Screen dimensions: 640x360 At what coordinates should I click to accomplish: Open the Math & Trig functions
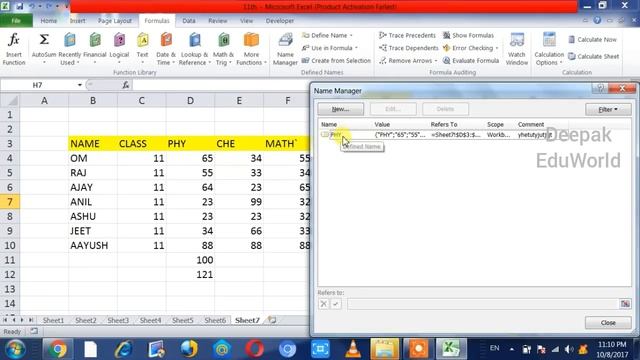click(x=223, y=49)
